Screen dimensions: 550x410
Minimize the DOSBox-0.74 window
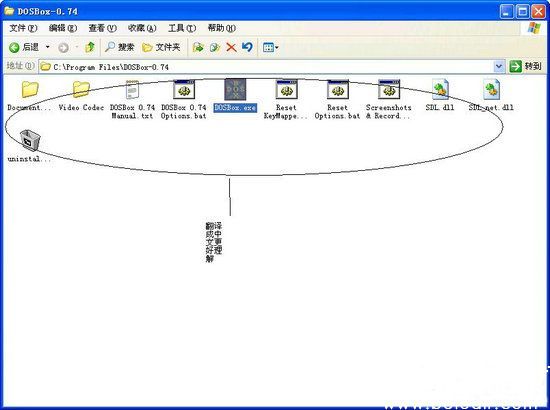tap(506, 12)
